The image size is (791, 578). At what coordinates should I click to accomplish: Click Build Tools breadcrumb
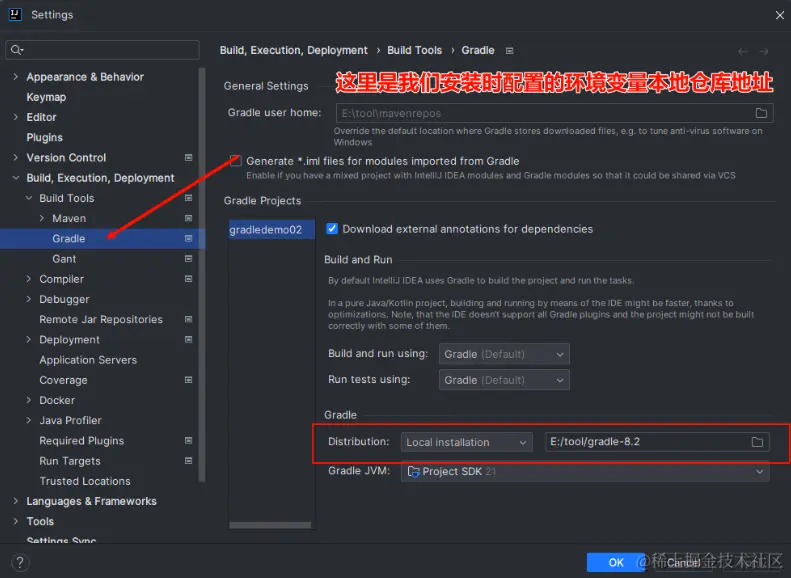pyautogui.click(x=415, y=50)
